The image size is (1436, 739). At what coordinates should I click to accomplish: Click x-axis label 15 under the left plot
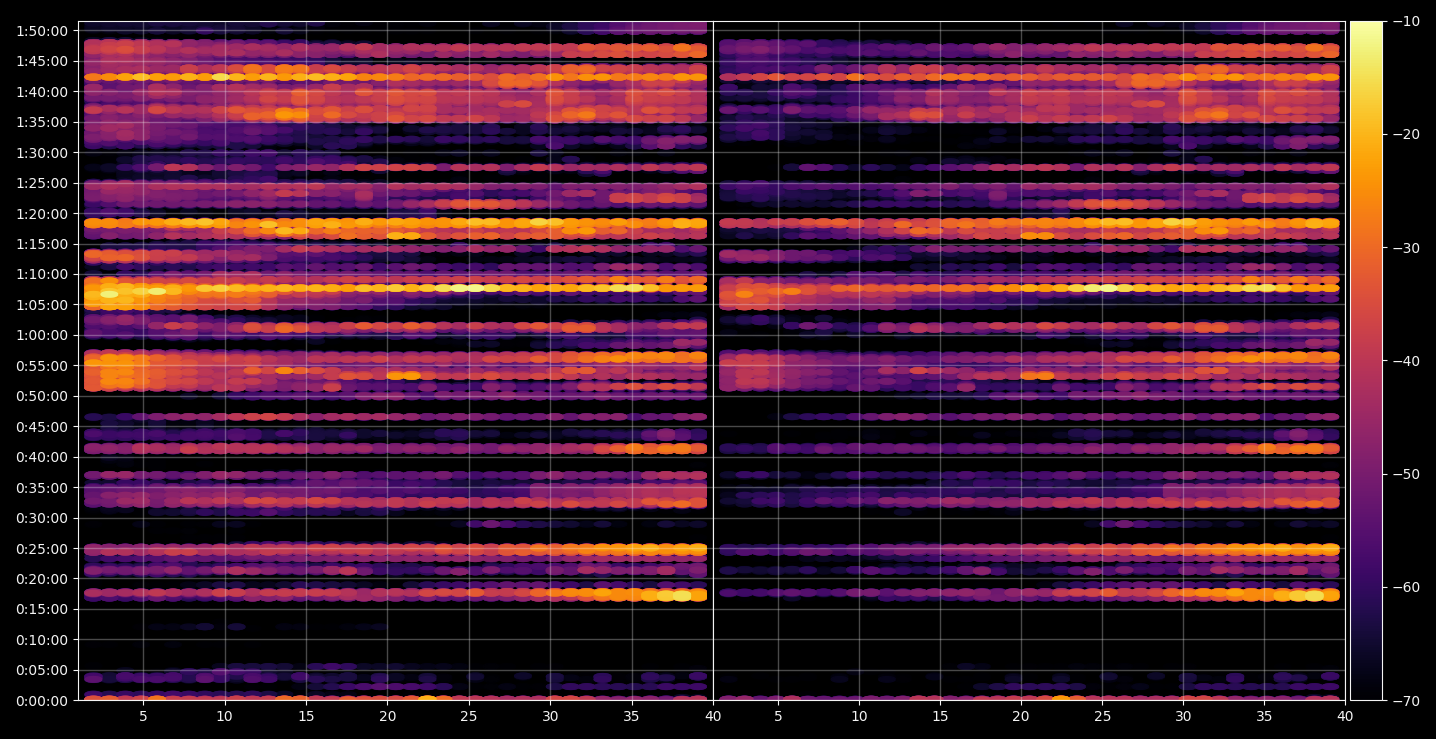click(x=306, y=717)
